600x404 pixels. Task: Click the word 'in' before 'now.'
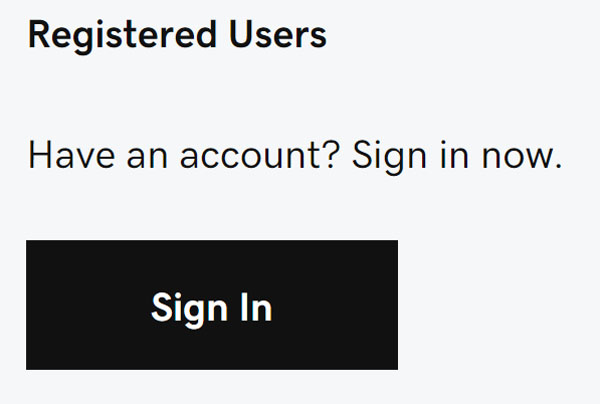click(x=455, y=155)
